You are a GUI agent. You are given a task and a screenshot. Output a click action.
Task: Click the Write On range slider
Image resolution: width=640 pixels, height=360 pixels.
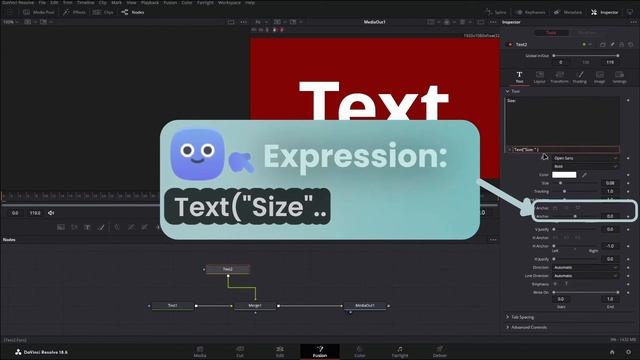coord(586,292)
